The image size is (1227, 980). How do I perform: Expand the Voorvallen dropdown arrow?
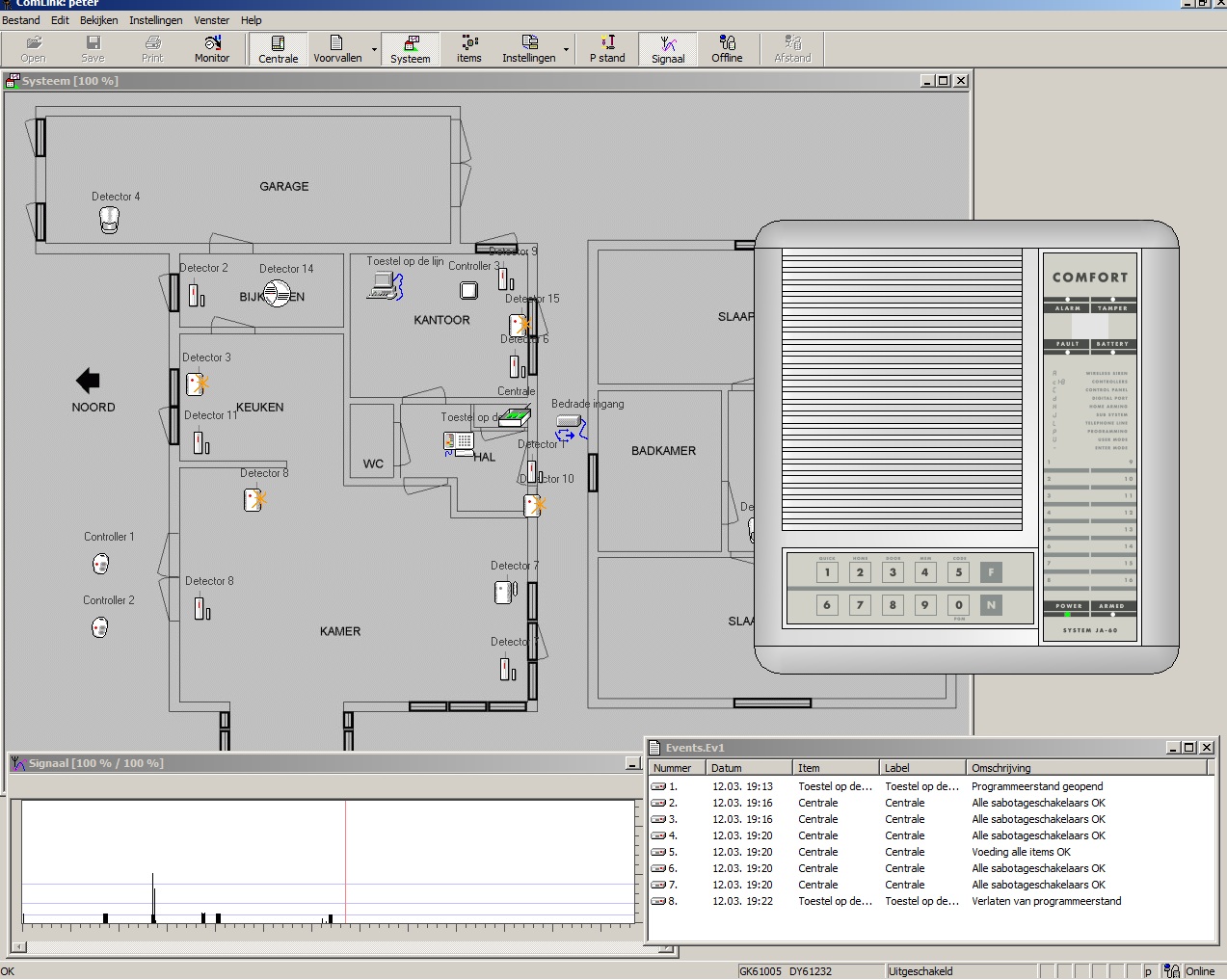tap(374, 49)
